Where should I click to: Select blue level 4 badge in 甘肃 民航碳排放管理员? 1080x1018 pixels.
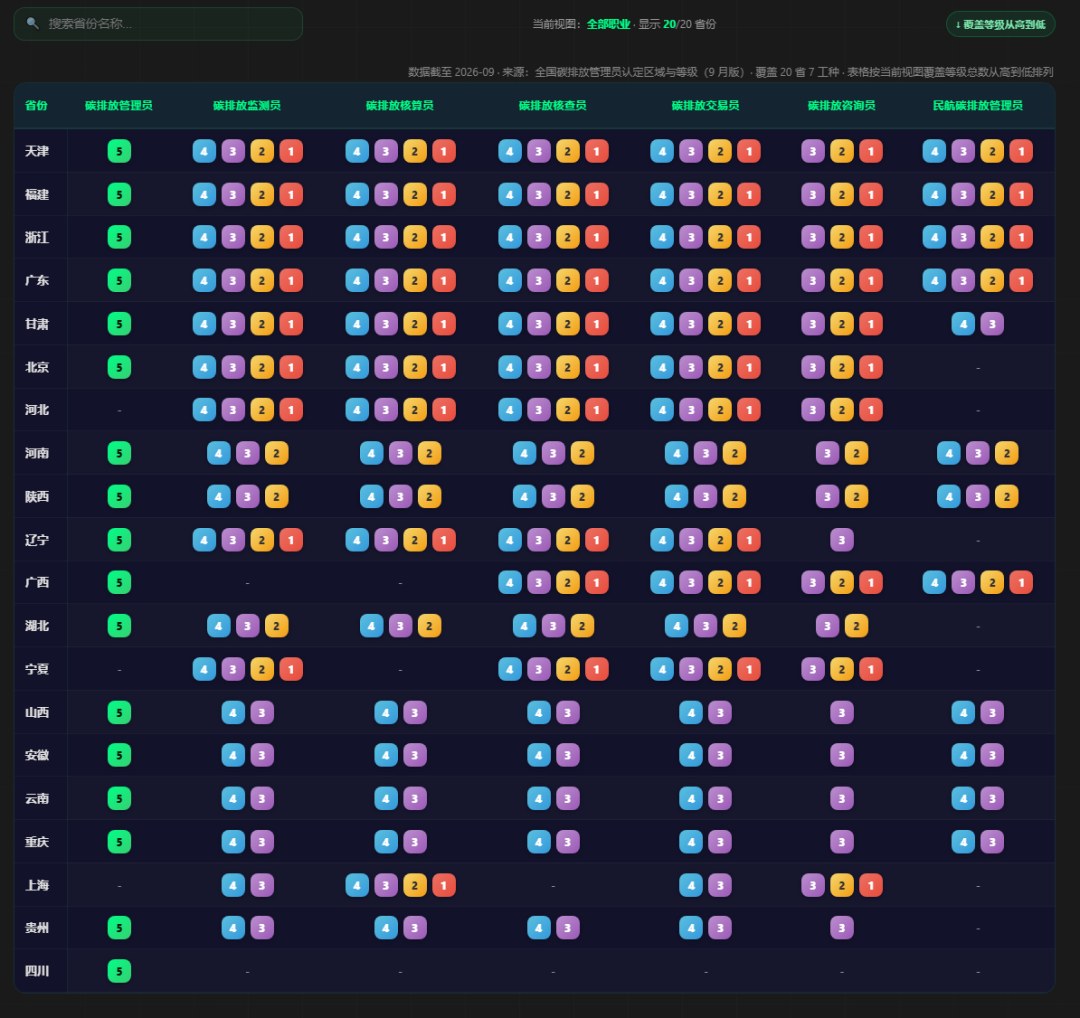[963, 324]
